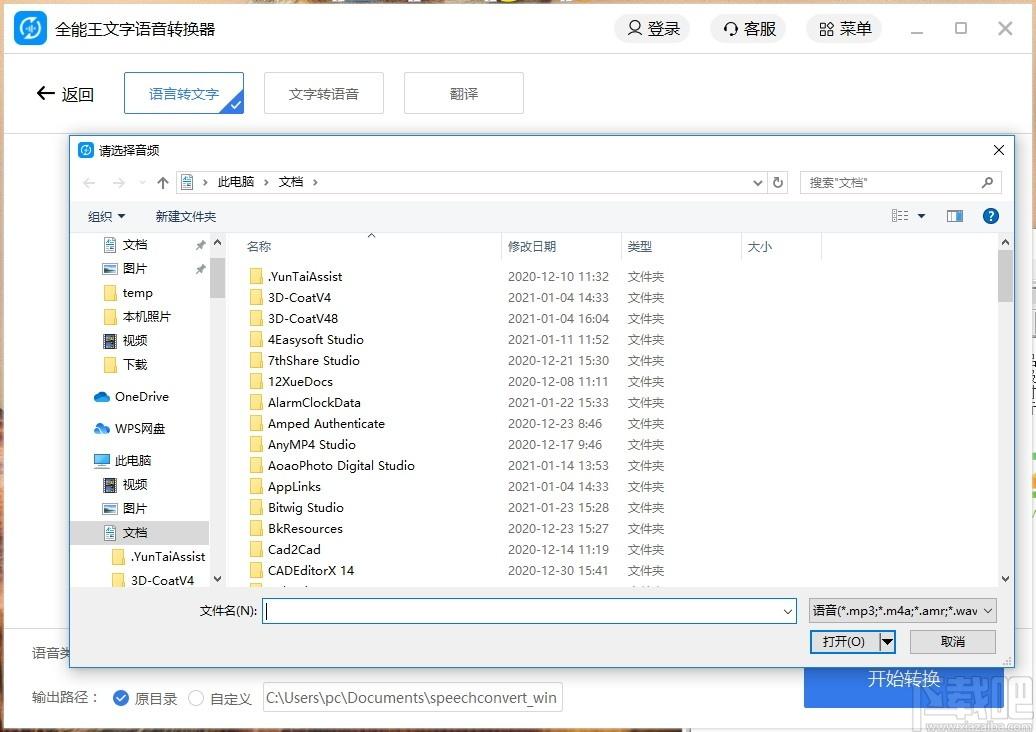Image resolution: width=1036 pixels, height=732 pixels.
Task: Switch to 文字转语音 tab
Action: pos(324,93)
